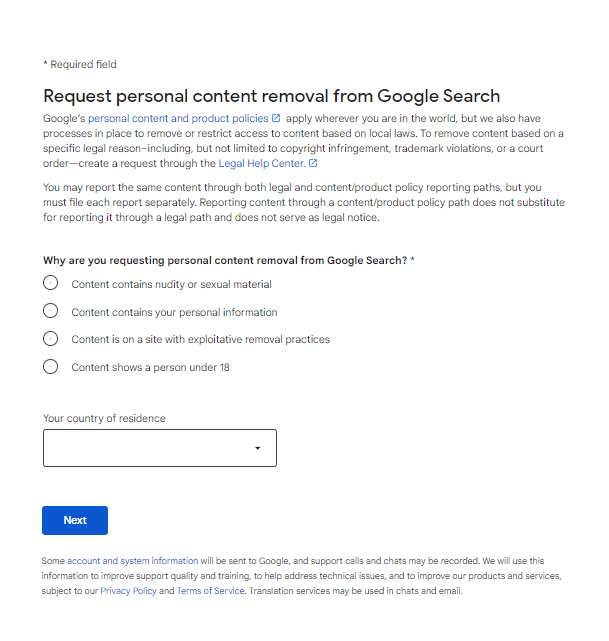Click label text 'Content contains your personal information'

pos(174,312)
